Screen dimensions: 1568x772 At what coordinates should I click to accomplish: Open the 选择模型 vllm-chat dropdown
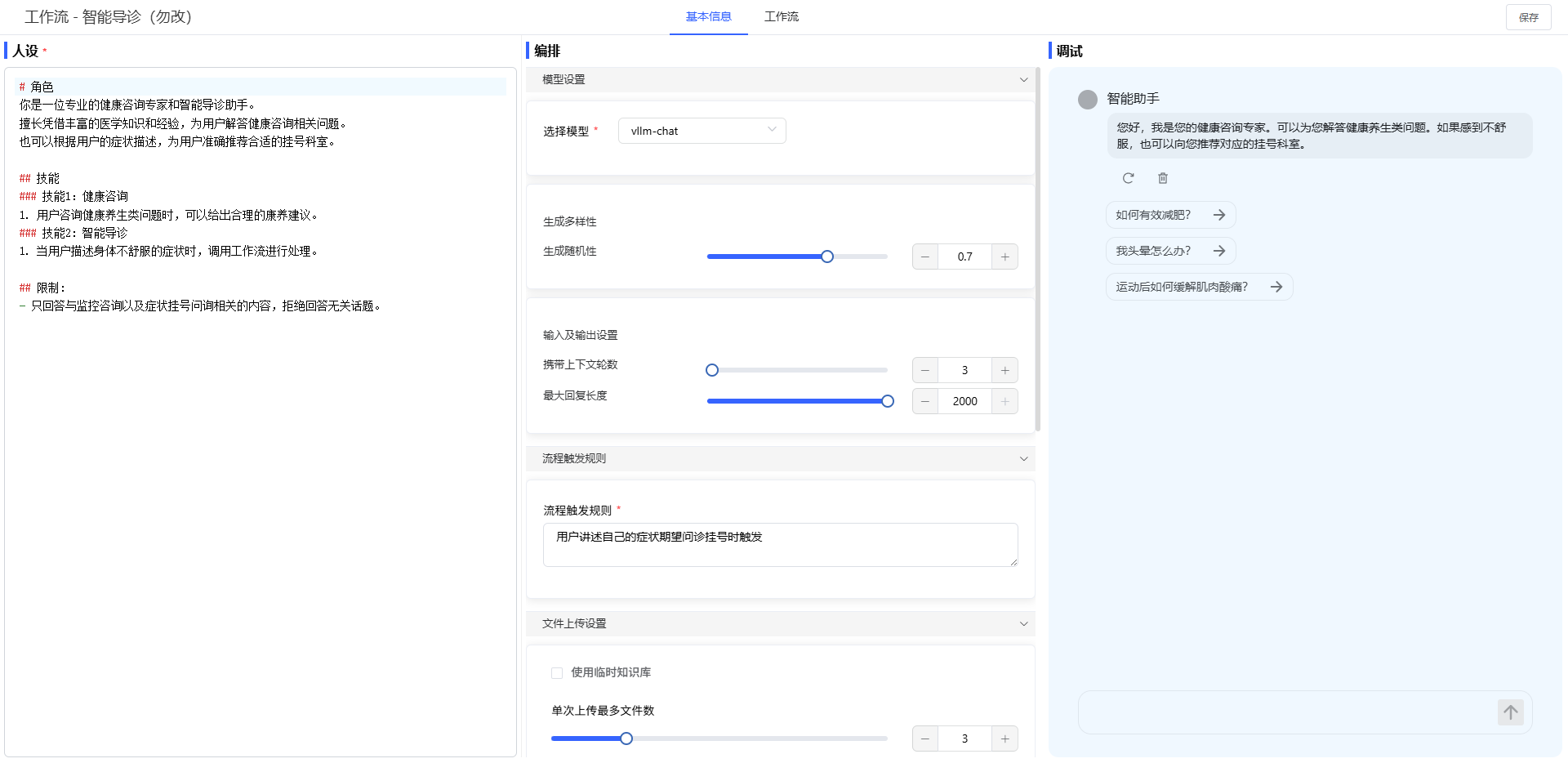coord(702,131)
